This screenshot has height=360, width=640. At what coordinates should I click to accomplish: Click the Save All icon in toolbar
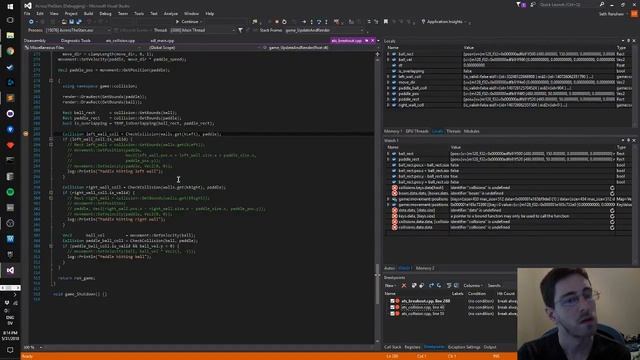[79, 22]
